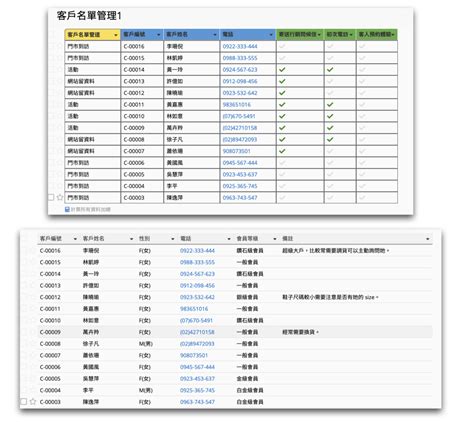Click the grey check mark in C-00016's last green column
The height and width of the screenshot is (422, 474).
(x=362, y=46)
